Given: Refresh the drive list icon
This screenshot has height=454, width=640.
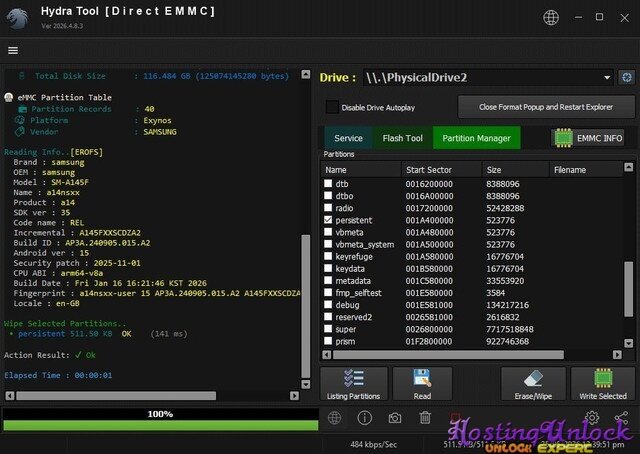Looking at the screenshot, I should point(627,77).
